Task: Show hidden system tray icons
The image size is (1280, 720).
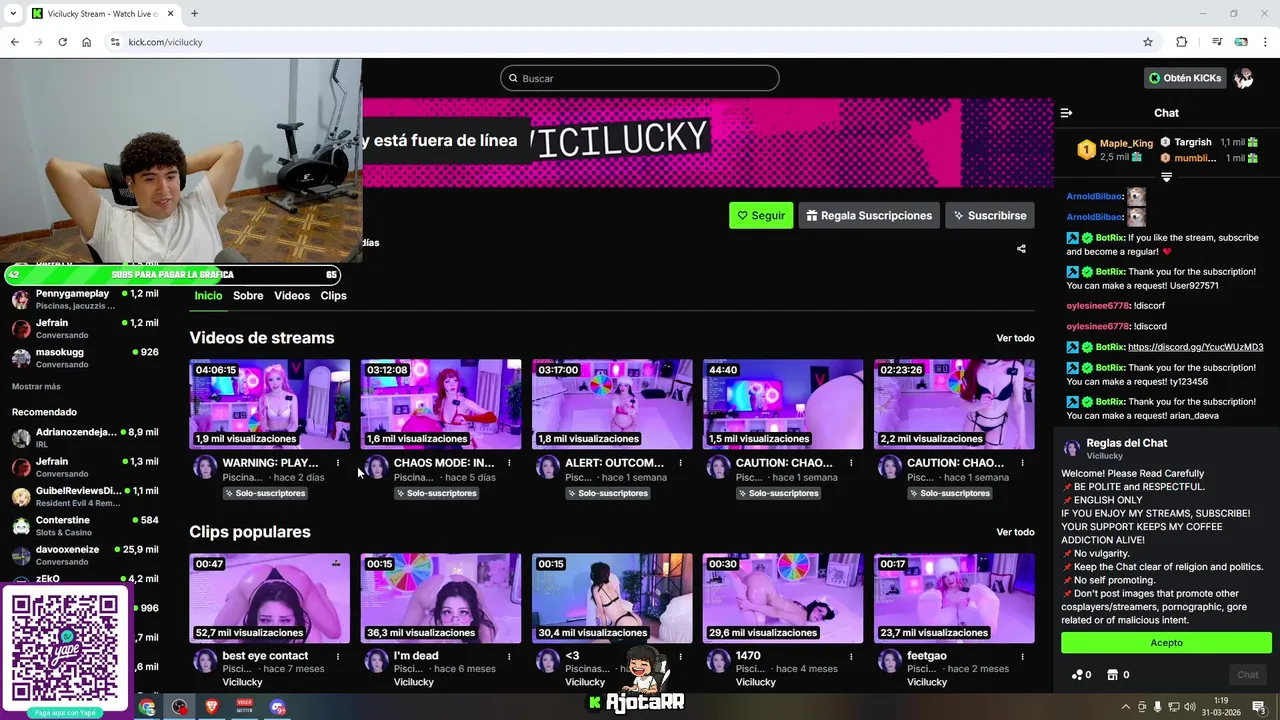Action: click(x=1126, y=707)
